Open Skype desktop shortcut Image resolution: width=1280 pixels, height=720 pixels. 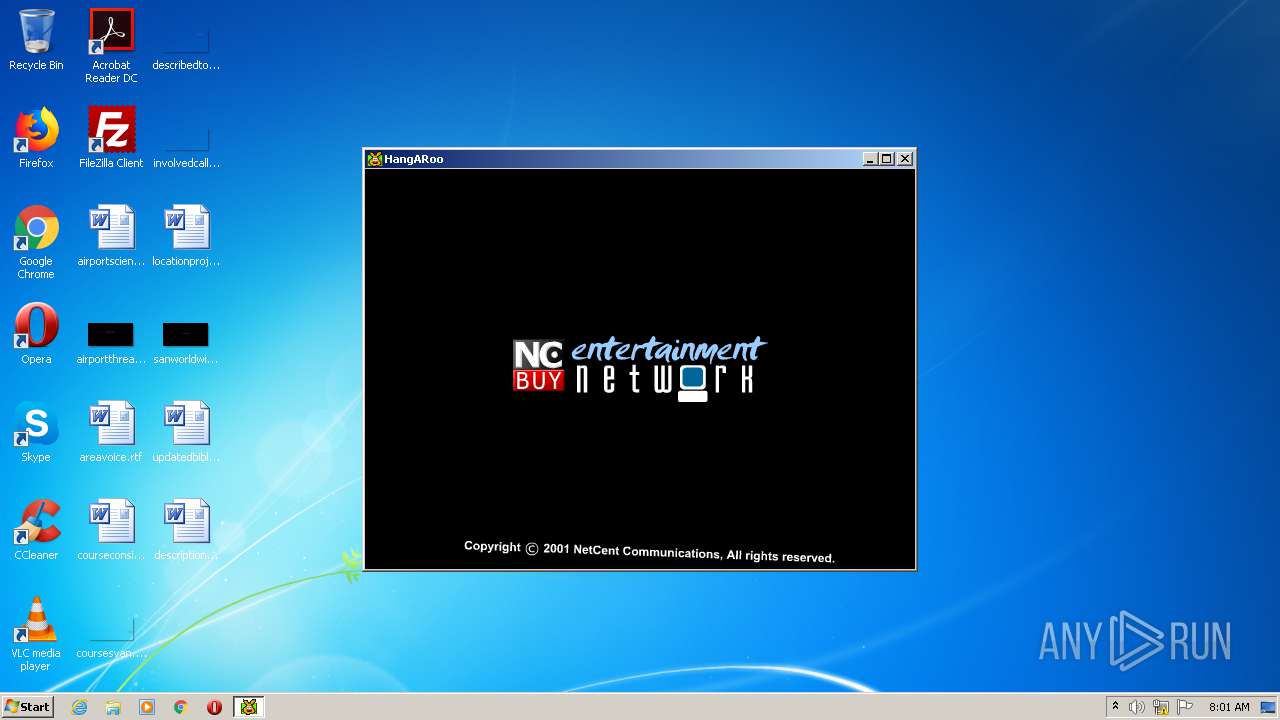pos(36,433)
